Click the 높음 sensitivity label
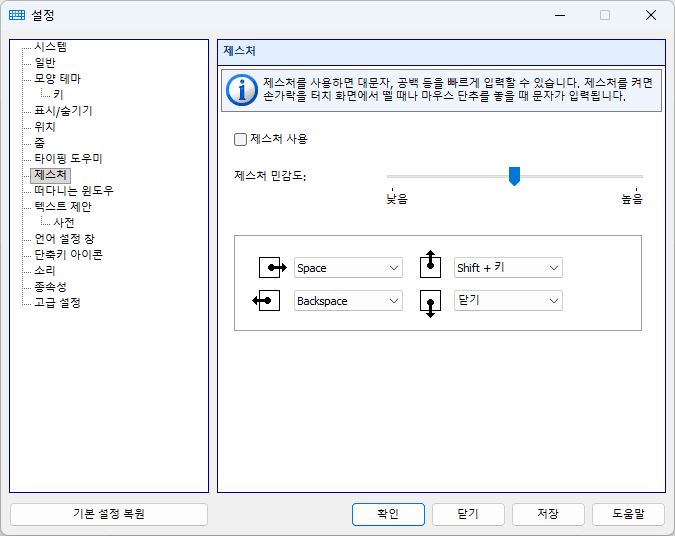Screen dimensions: 675x536 tap(632, 199)
